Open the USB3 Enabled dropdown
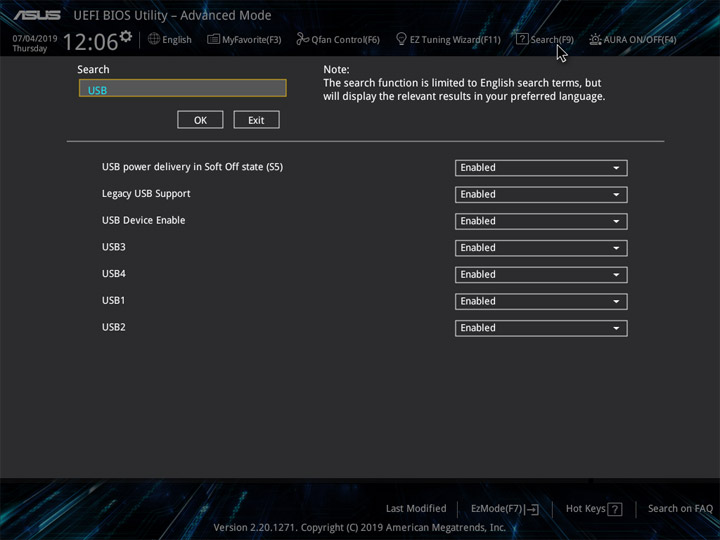The height and width of the screenshot is (540, 720). [541, 248]
